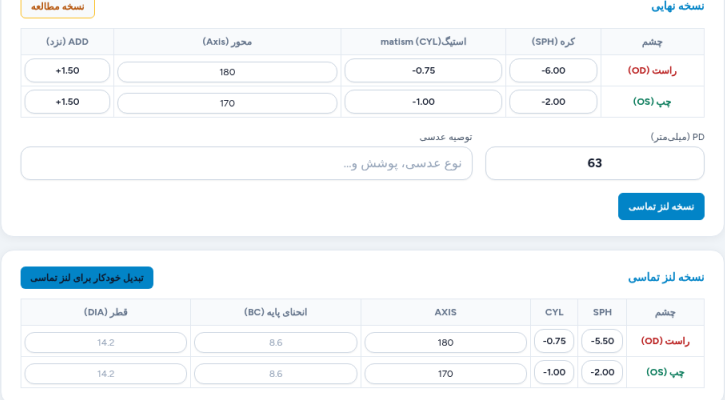Focus left eye Axis field 170 in final prescription
The height and width of the screenshot is (400, 725).
point(227,103)
